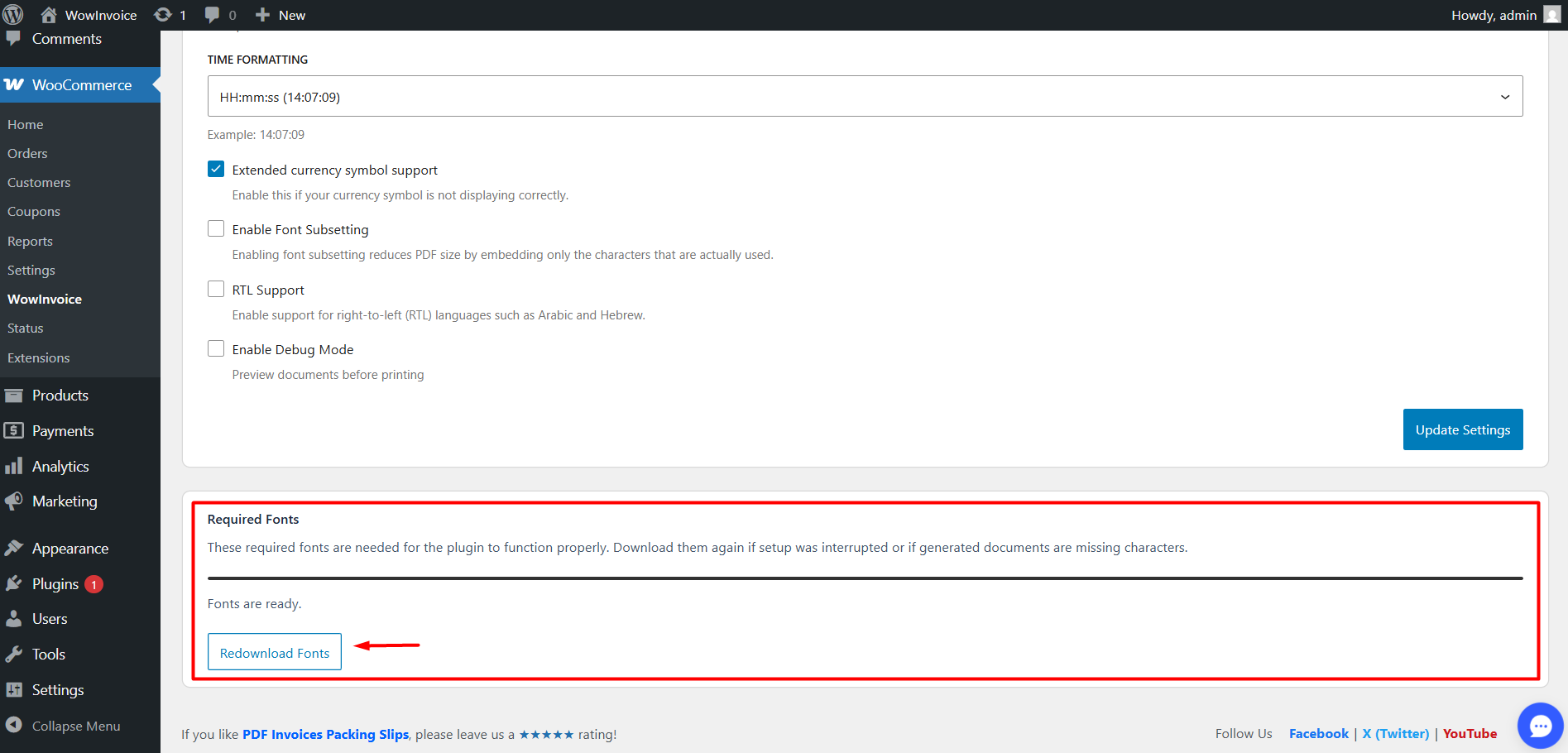
Task: Click the Update Settings button
Action: [x=1463, y=429]
